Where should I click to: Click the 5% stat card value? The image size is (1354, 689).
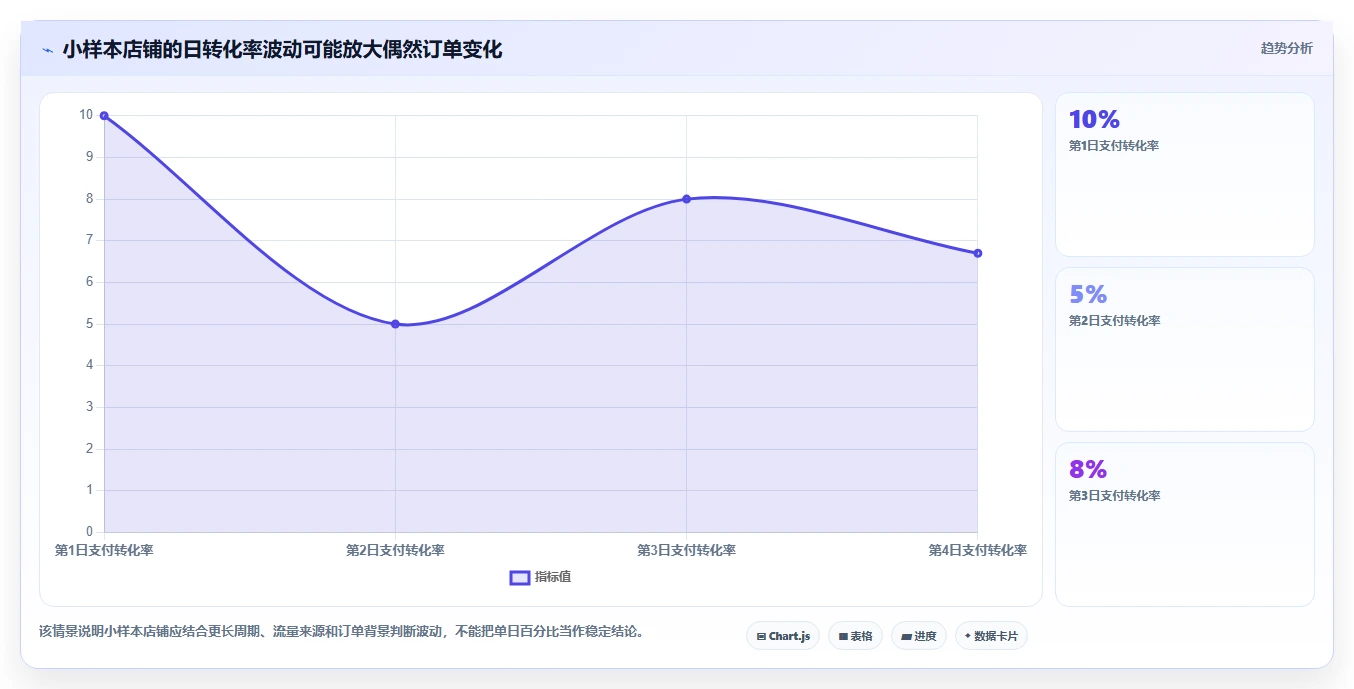[x=1088, y=295]
